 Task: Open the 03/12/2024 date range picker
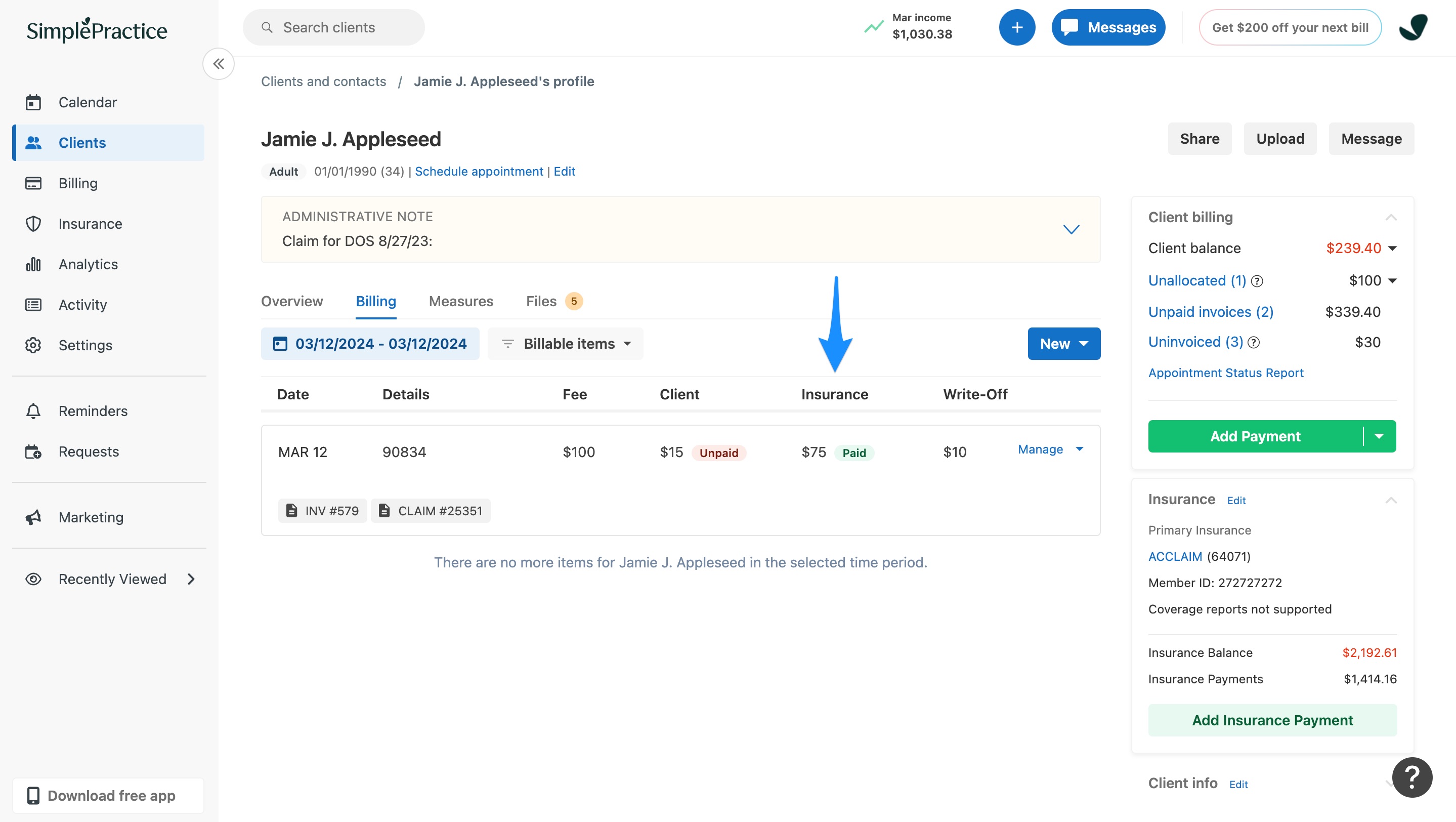[x=370, y=344]
